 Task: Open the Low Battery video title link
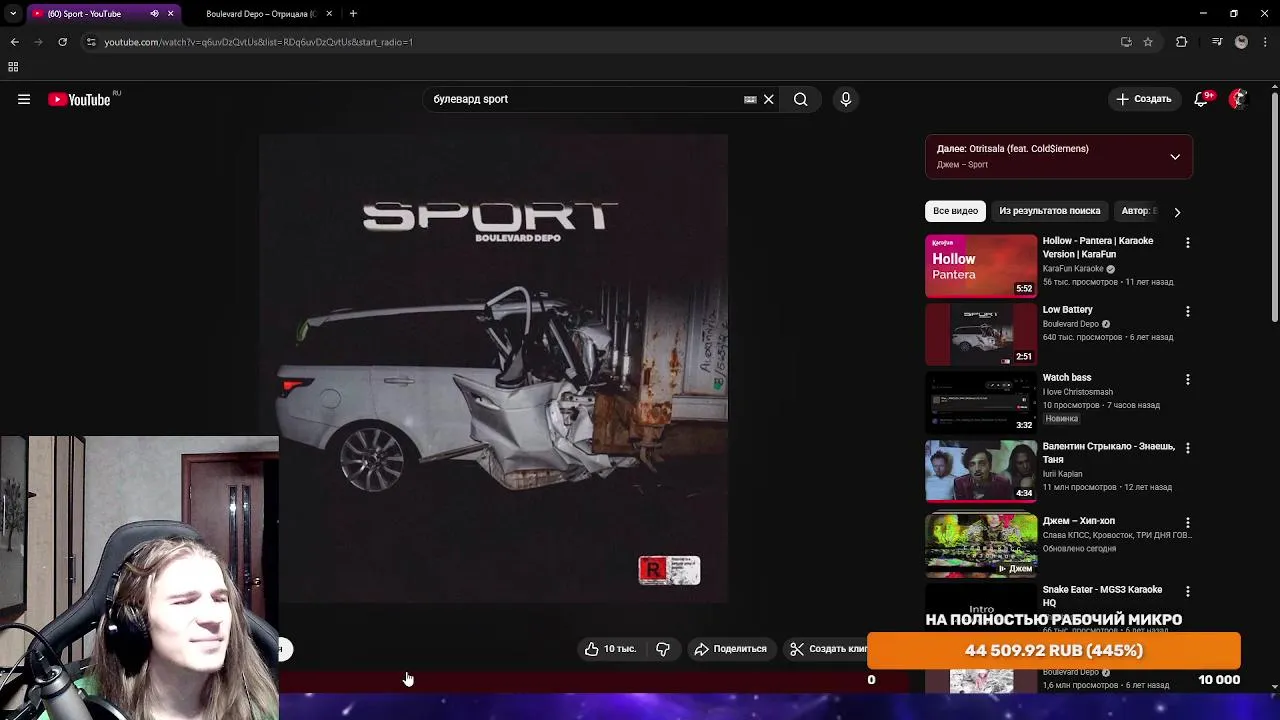tap(1067, 310)
